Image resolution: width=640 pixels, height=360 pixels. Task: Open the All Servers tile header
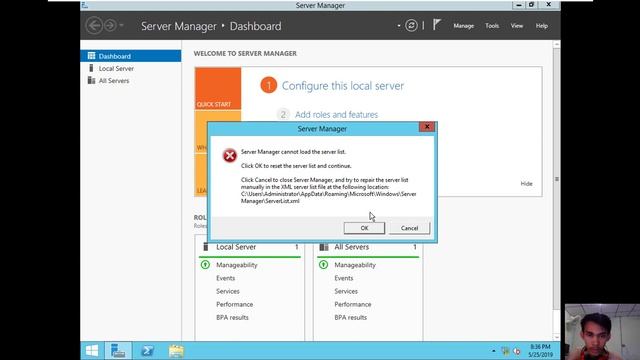(351, 247)
